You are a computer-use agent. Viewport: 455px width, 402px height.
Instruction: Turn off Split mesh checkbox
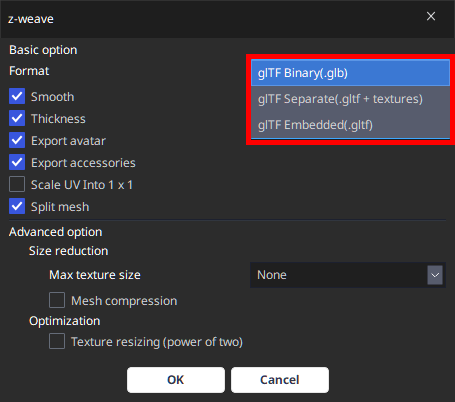[17, 207]
